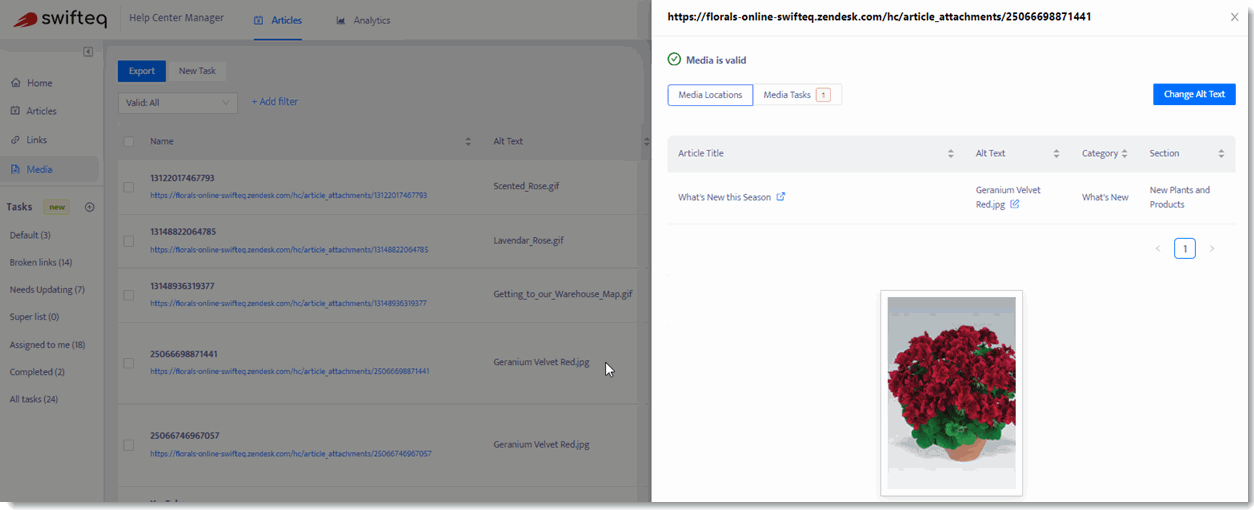
Task: Go to next page in pagination
Action: [x=1212, y=248]
